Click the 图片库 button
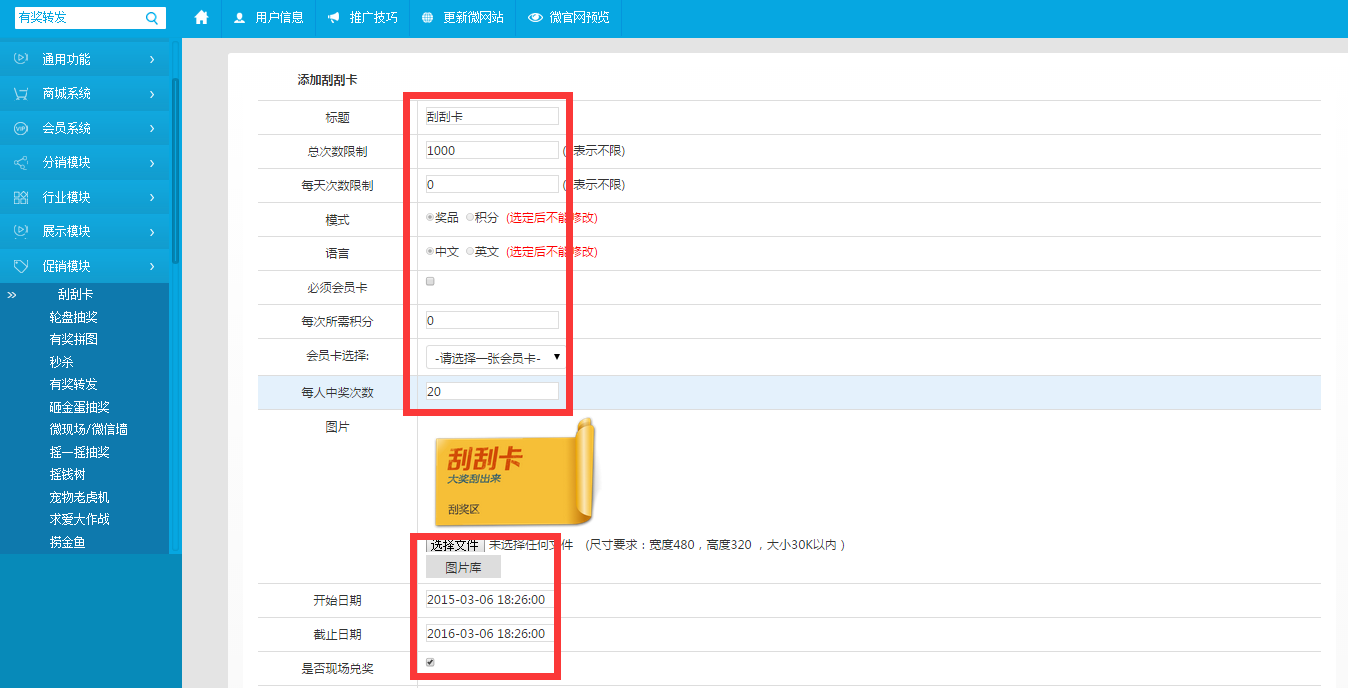The width and height of the screenshot is (1348, 688). 463,567
